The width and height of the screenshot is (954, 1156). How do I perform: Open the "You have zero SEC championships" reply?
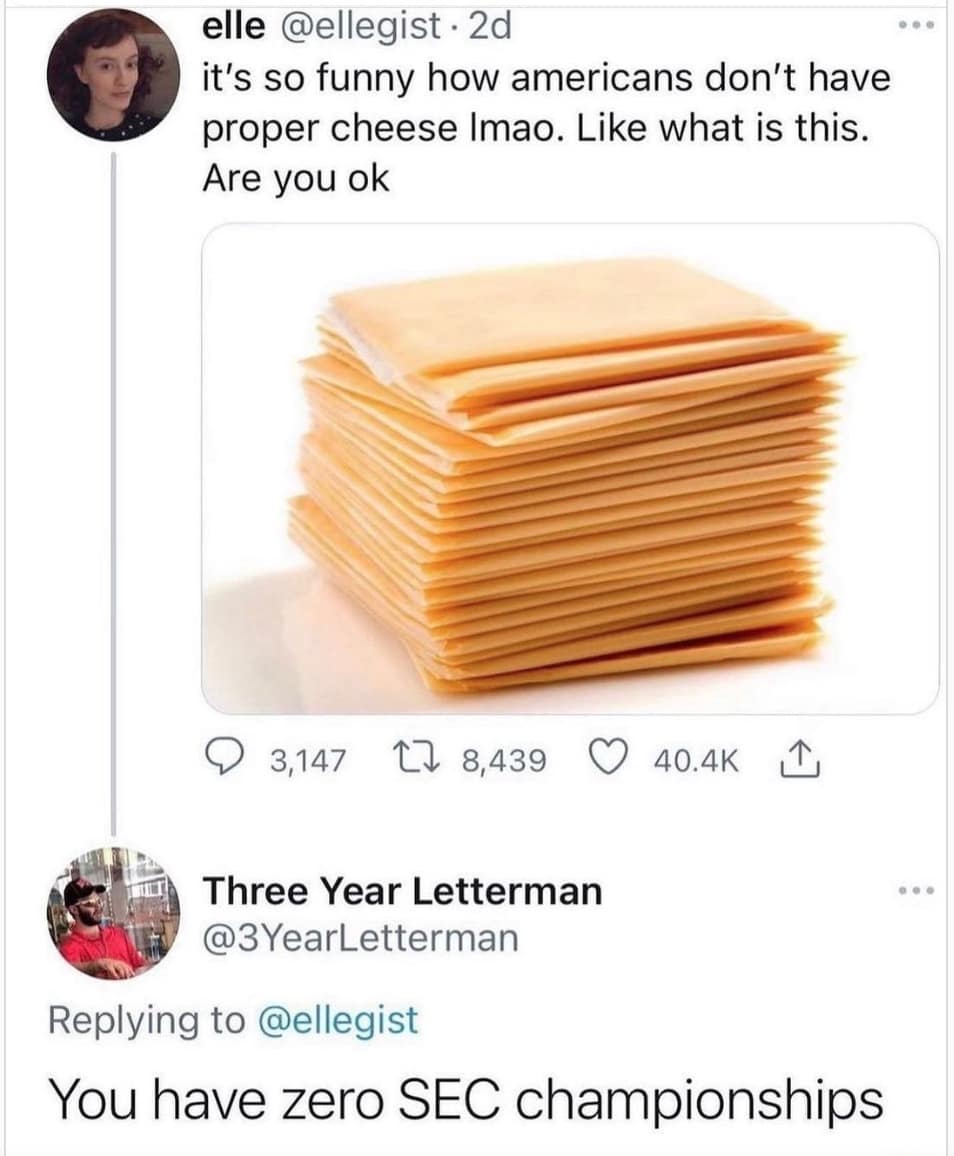click(x=466, y=1099)
